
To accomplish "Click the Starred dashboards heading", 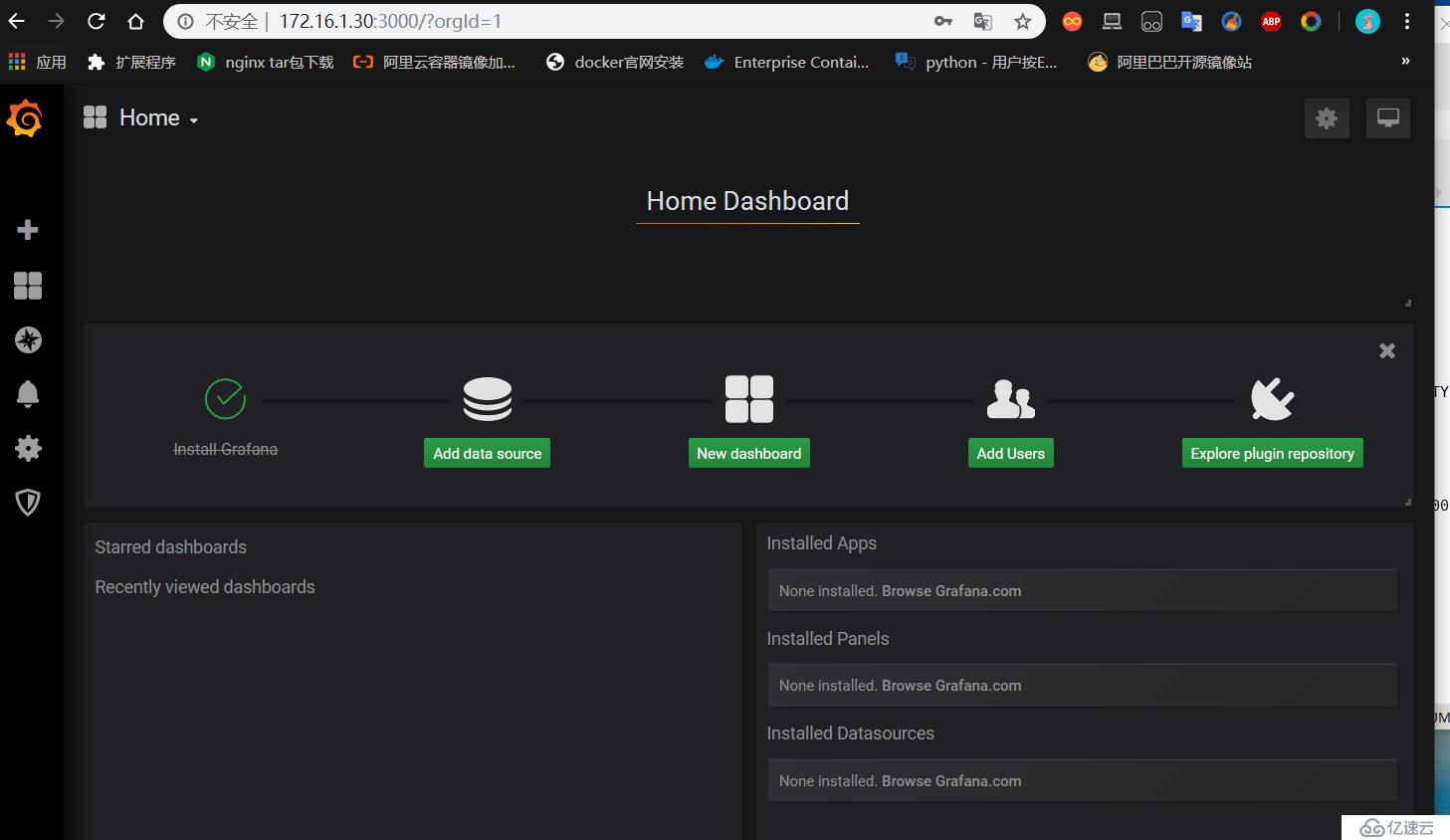I will point(171,547).
